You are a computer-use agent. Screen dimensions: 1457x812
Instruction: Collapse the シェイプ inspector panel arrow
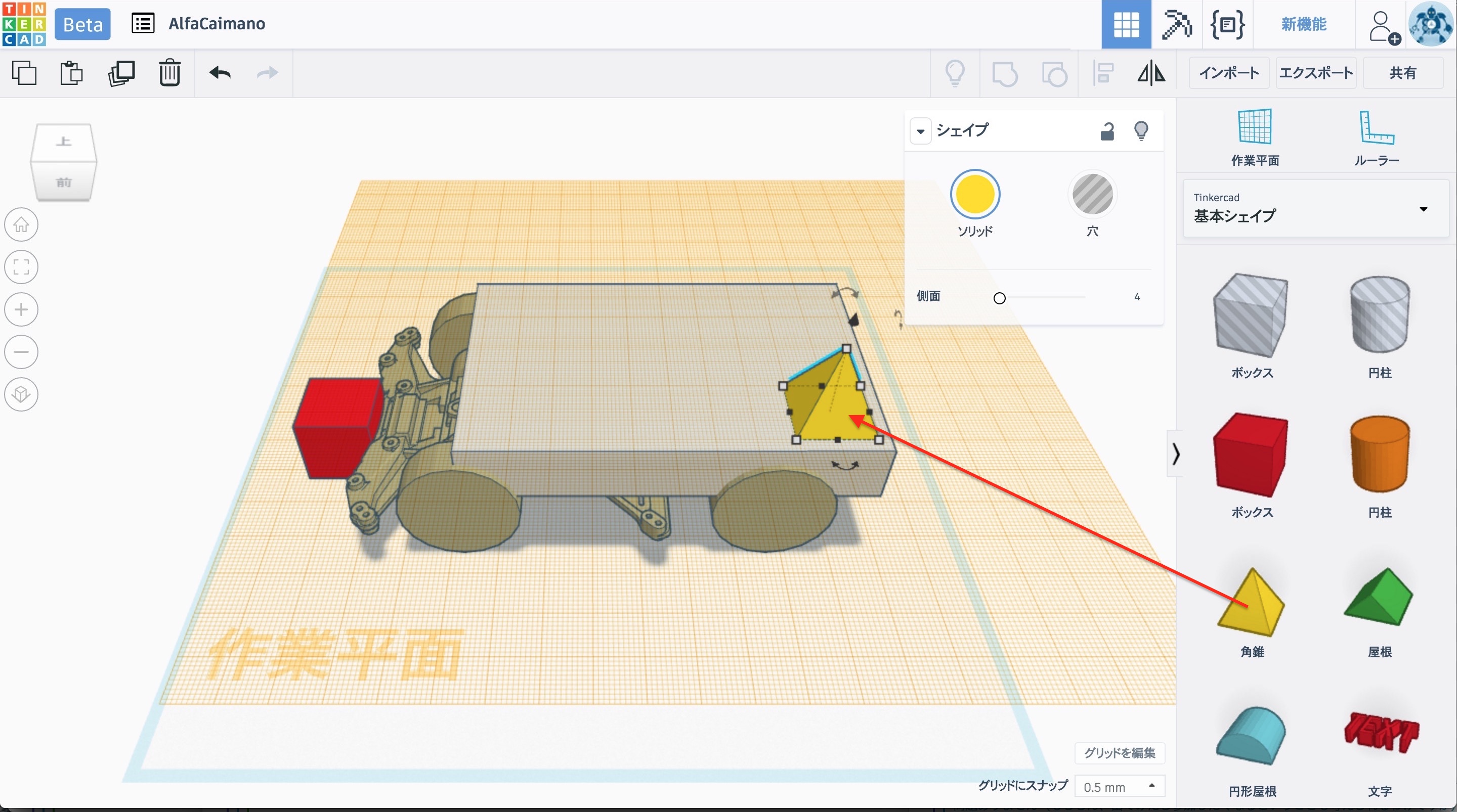click(920, 131)
